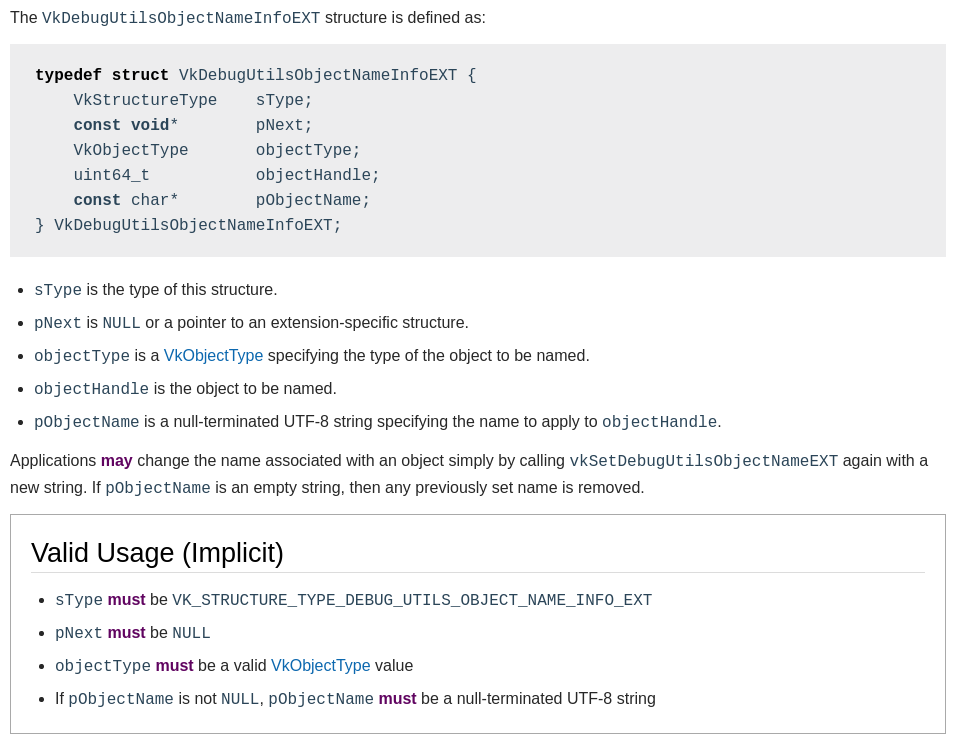966x747 pixels.
Task: Select the const char* pObjectName declaration
Action: [200, 201]
